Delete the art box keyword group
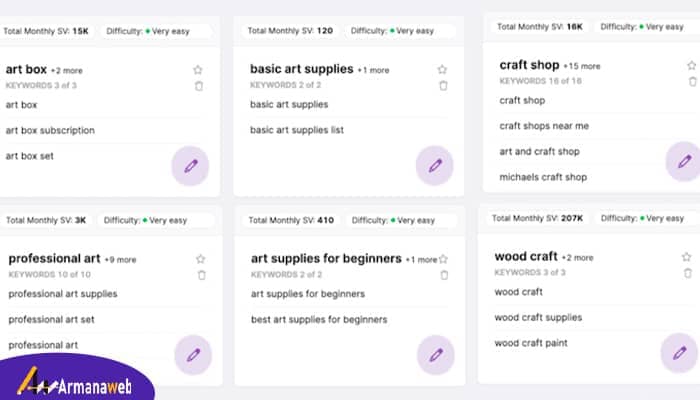This screenshot has width=700, height=400. (x=199, y=86)
